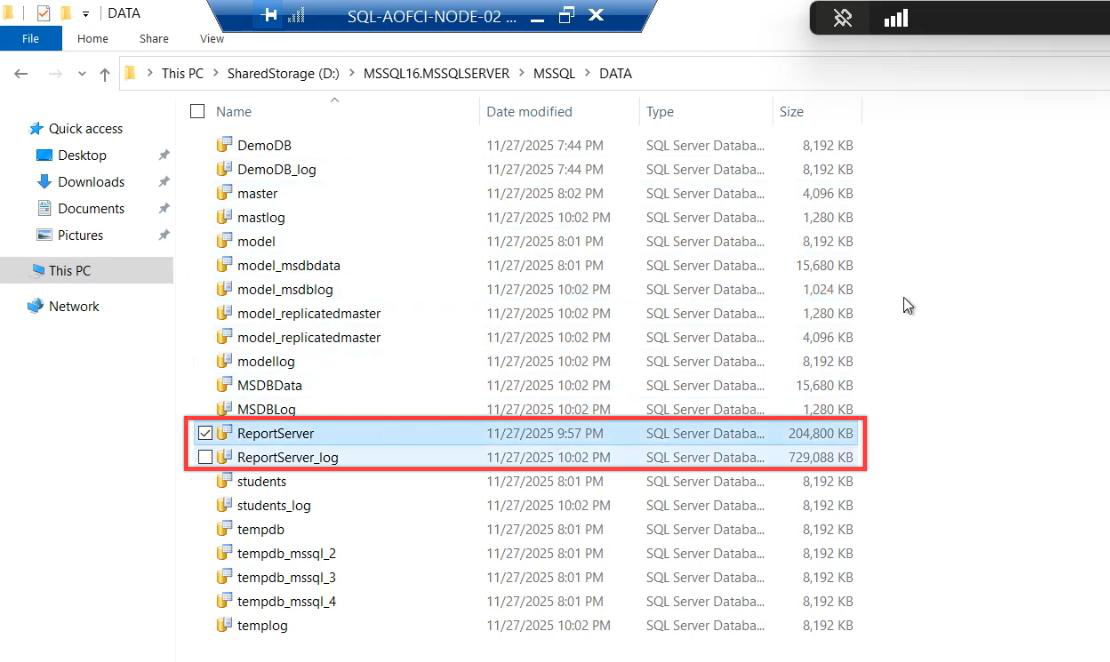Click the master database file icon
1110x662 pixels.
tap(224, 193)
